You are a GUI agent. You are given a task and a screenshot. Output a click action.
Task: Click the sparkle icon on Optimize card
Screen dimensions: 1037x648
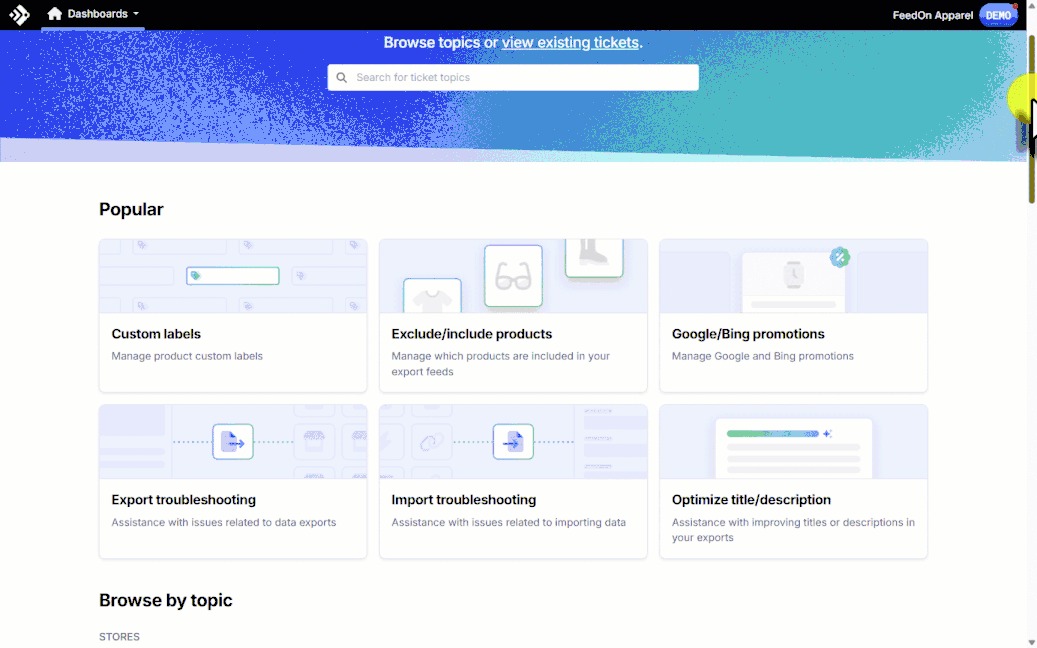pos(827,434)
